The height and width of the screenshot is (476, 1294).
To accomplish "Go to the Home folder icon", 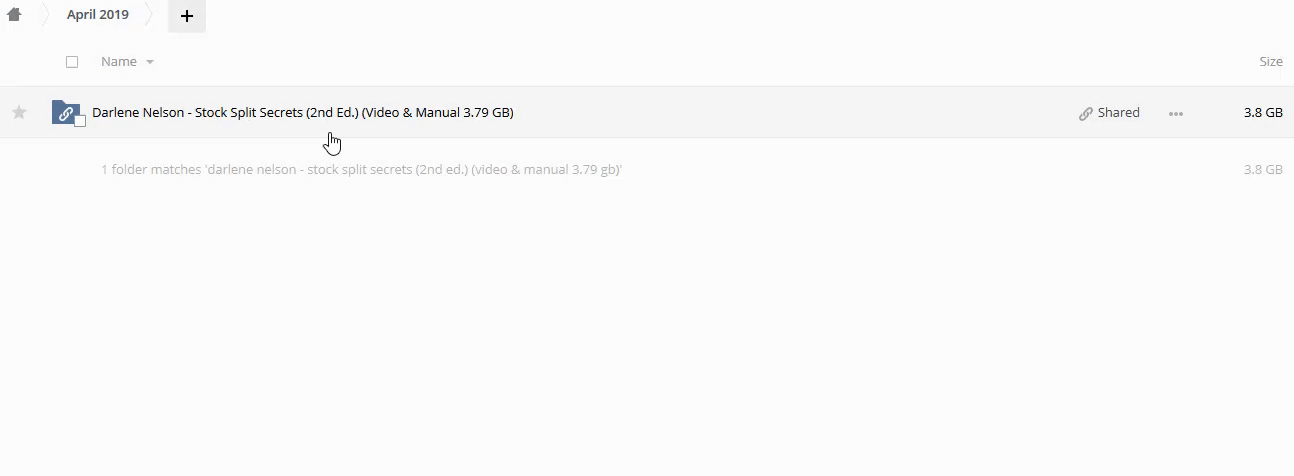I will pos(14,15).
